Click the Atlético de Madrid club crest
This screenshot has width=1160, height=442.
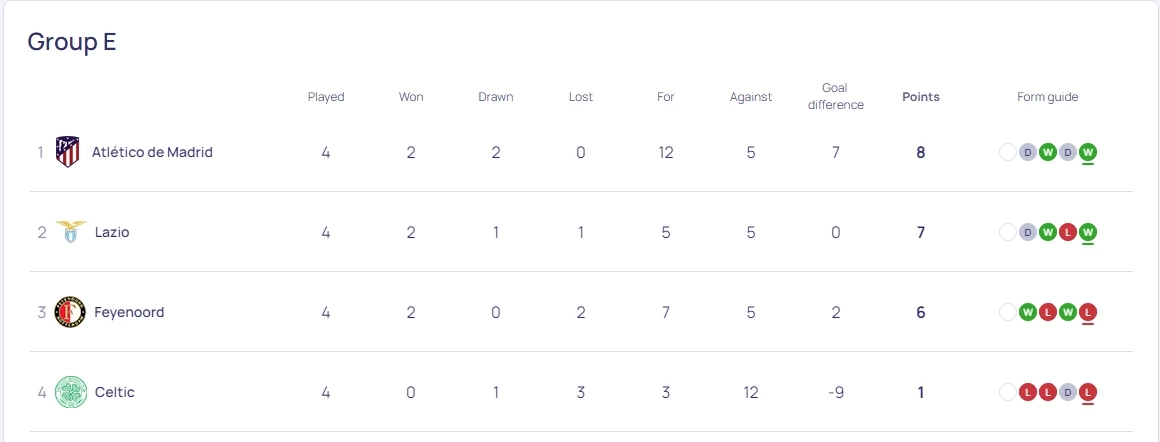pos(68,152)
